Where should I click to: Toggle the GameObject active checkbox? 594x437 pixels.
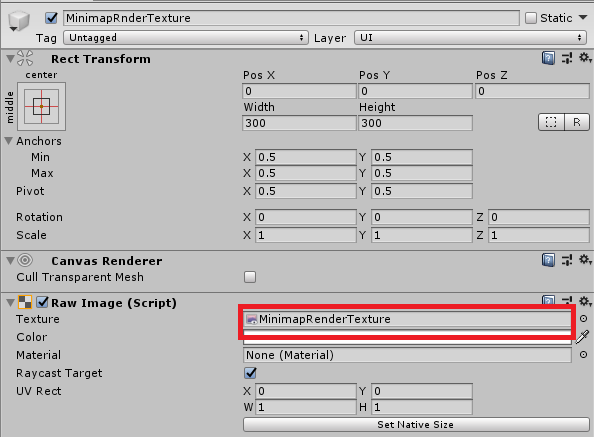(x=51, y=18)
